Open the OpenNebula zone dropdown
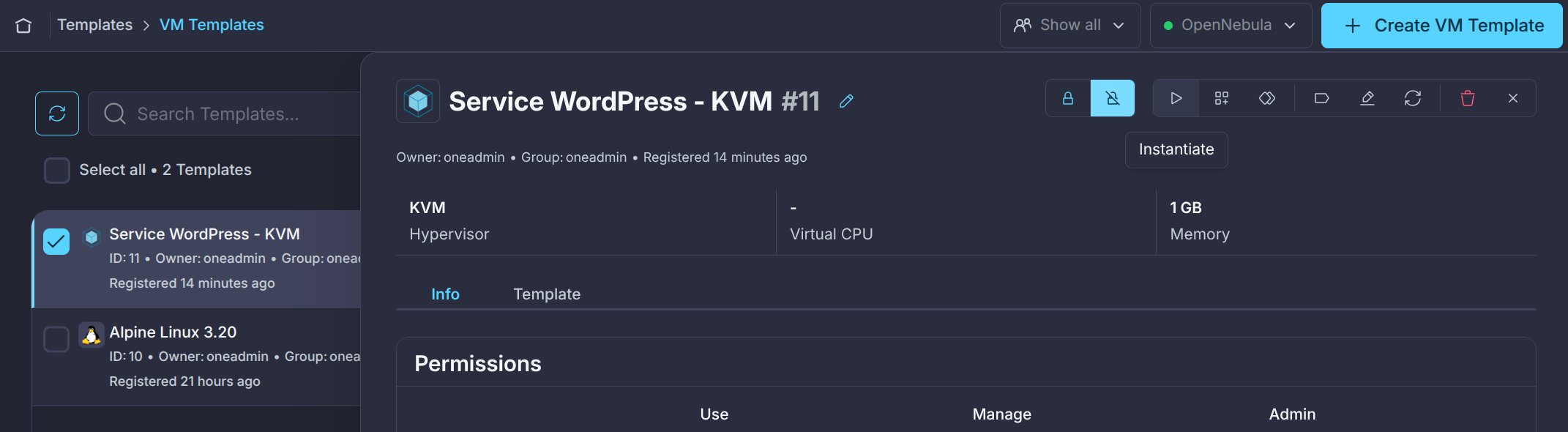 (x=1231, y=26)
